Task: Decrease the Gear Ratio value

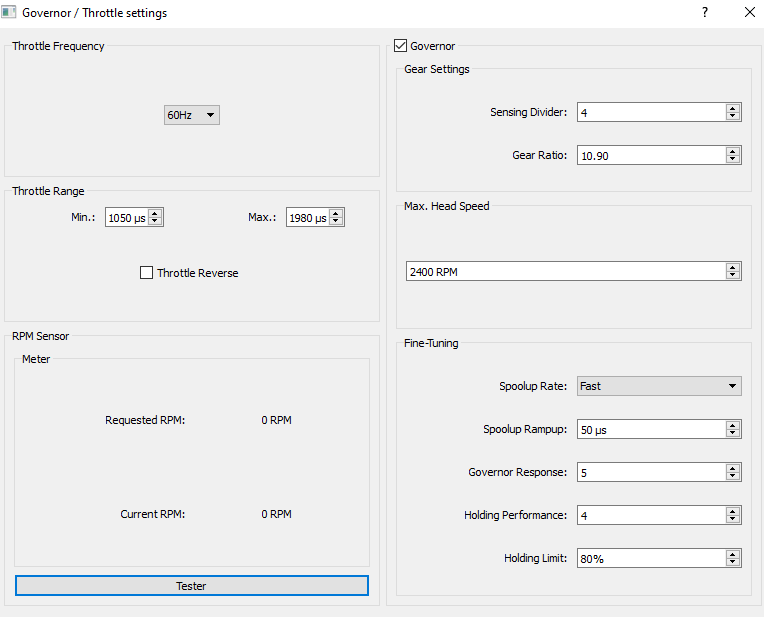Action: pyautogui.click(x=733, y=159)
